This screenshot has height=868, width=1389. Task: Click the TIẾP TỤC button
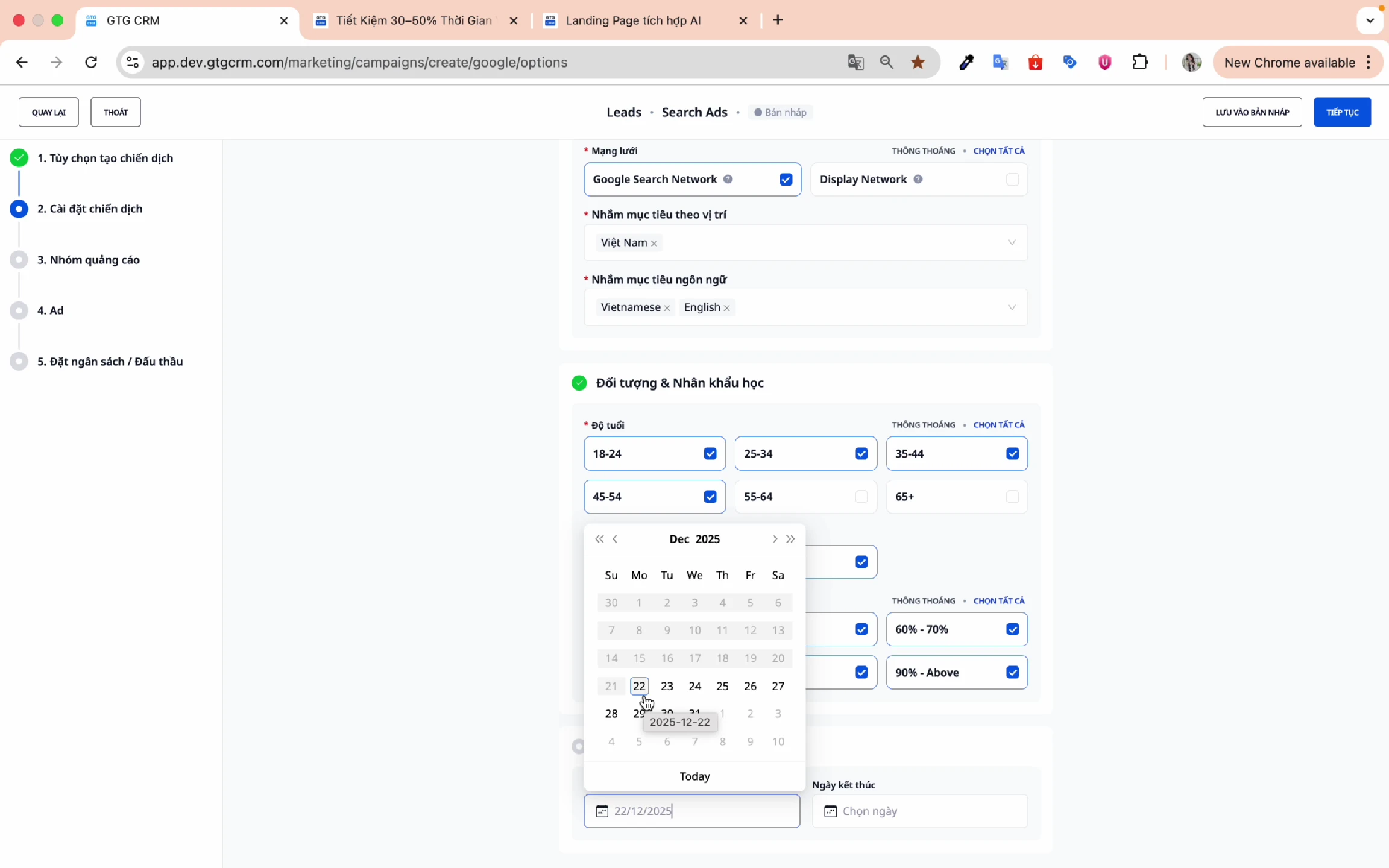point(1342,112)
